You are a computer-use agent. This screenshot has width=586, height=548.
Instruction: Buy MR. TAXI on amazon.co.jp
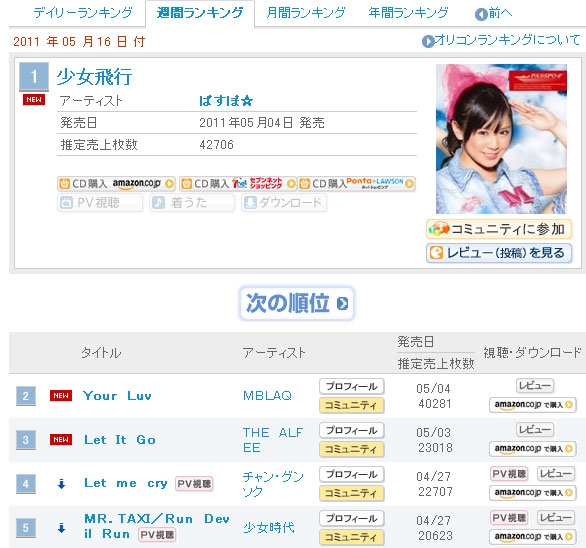pyautogui.click(x=533, y=536)
